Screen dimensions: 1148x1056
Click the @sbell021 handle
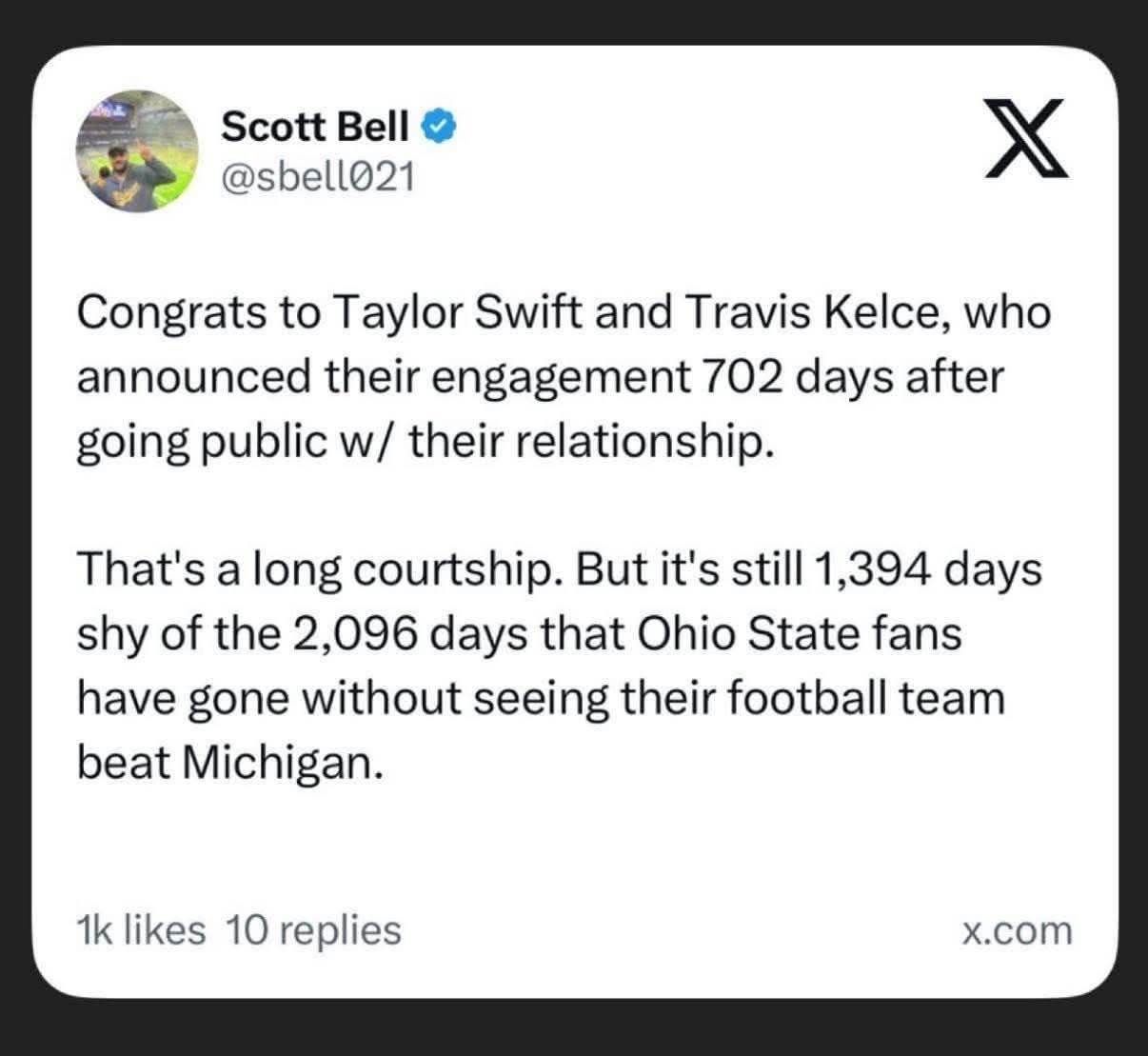pyautogui.click(x=318, y=175)
